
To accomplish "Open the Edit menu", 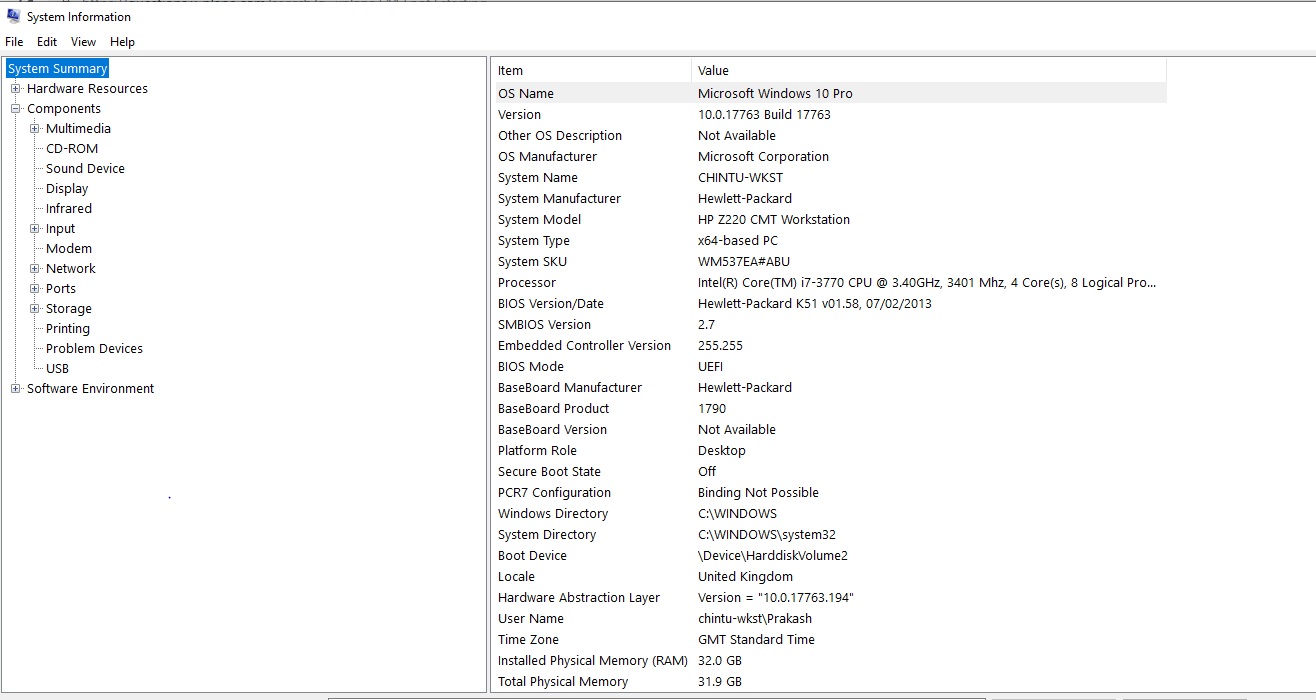I will (47, 42).
